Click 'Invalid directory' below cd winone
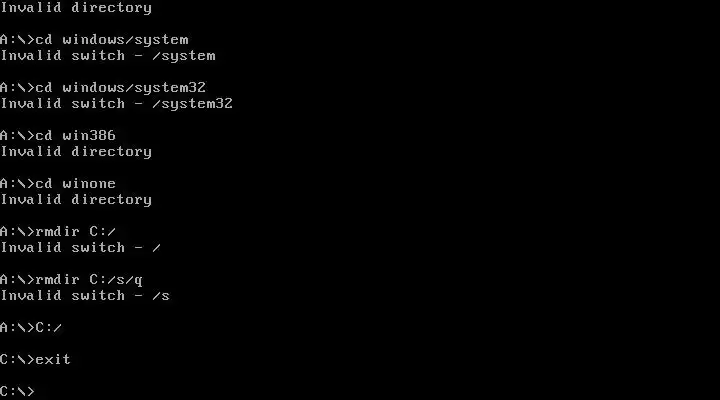Image resolution: width=720 pixels, height=400 pixels. pyautogui.click(x=76, y=199)
